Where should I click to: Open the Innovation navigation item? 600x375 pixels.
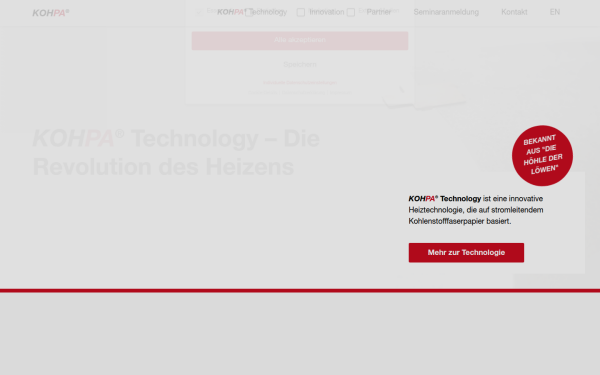[x=327, y=12]
